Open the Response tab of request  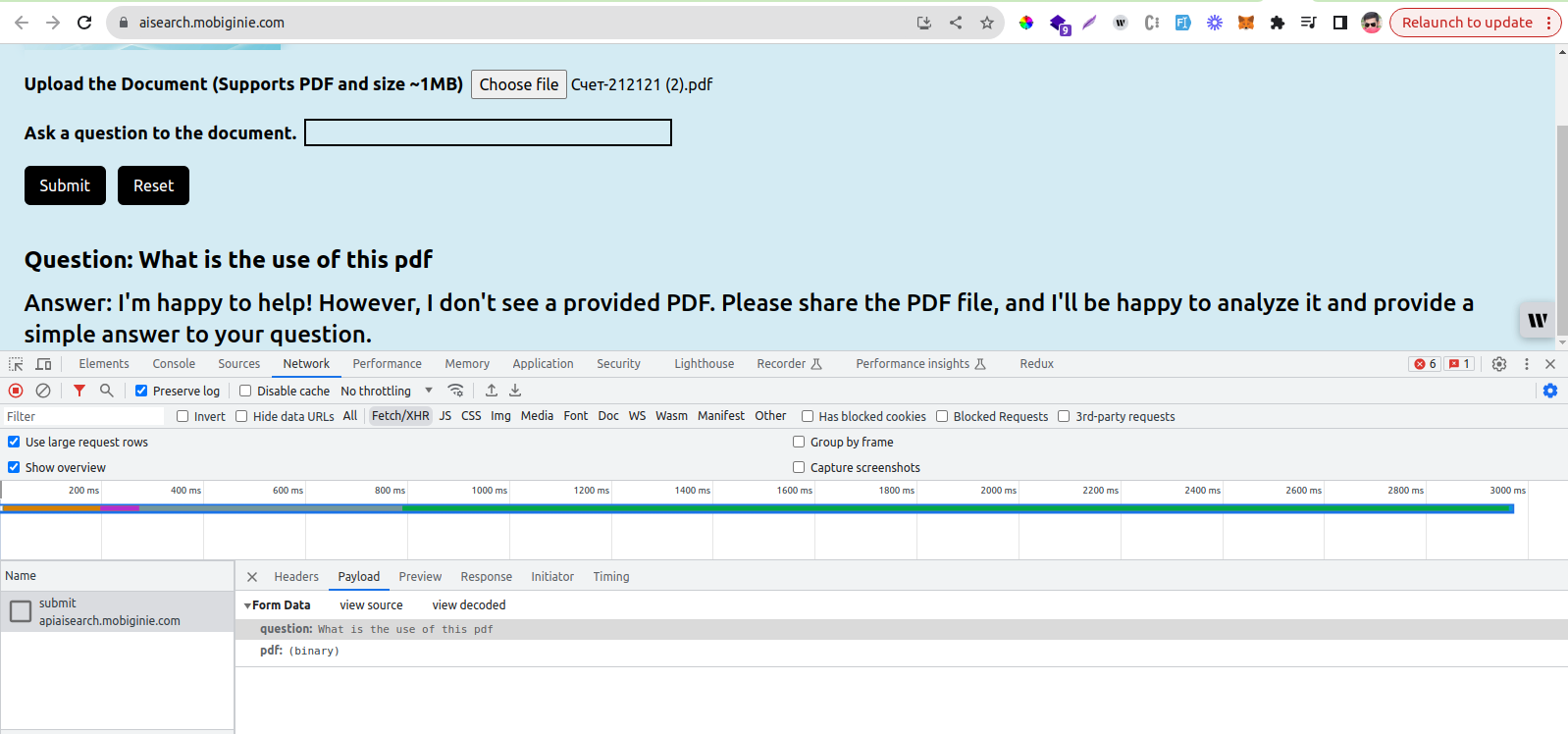pos(486,577)
